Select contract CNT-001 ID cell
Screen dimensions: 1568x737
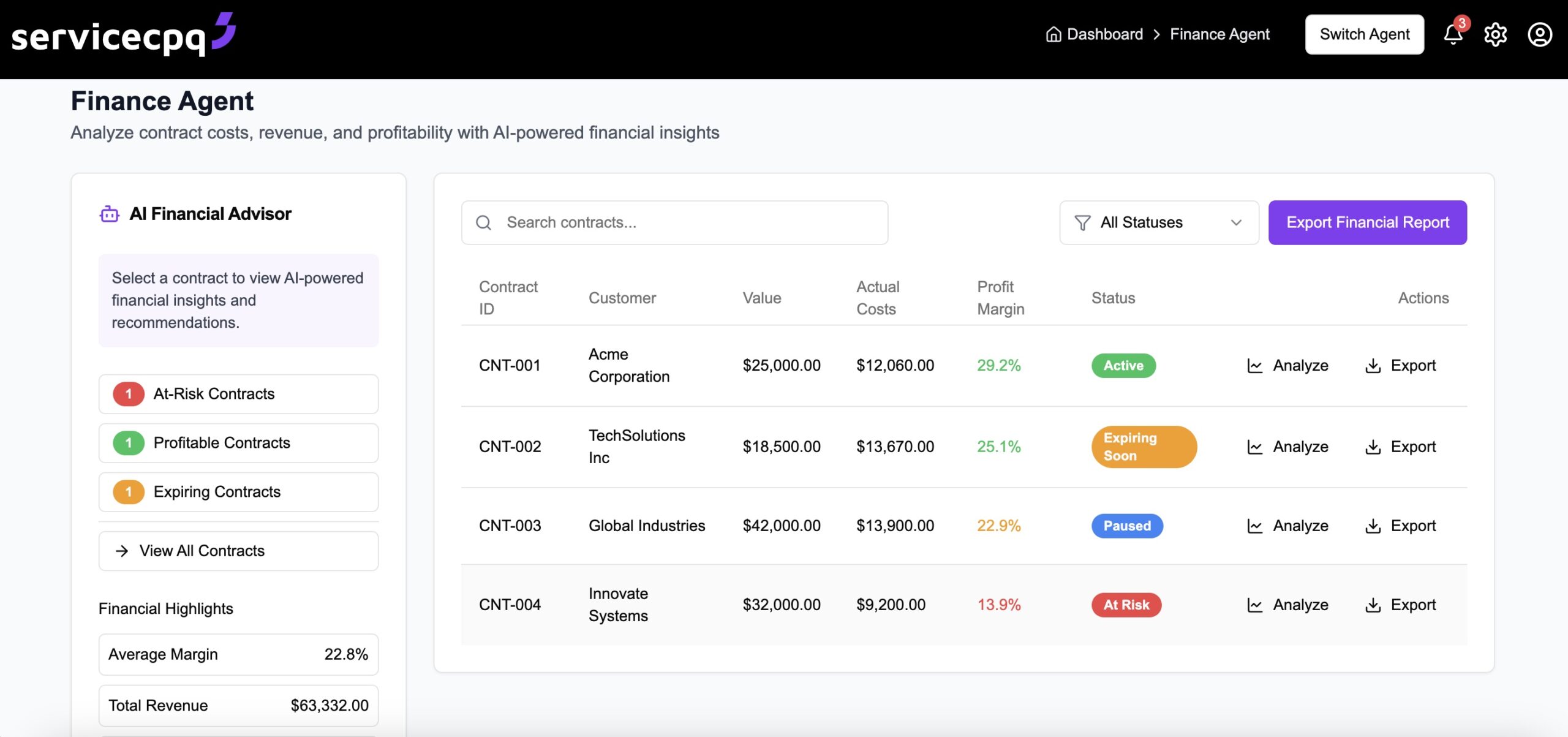[x=510, y=366]
